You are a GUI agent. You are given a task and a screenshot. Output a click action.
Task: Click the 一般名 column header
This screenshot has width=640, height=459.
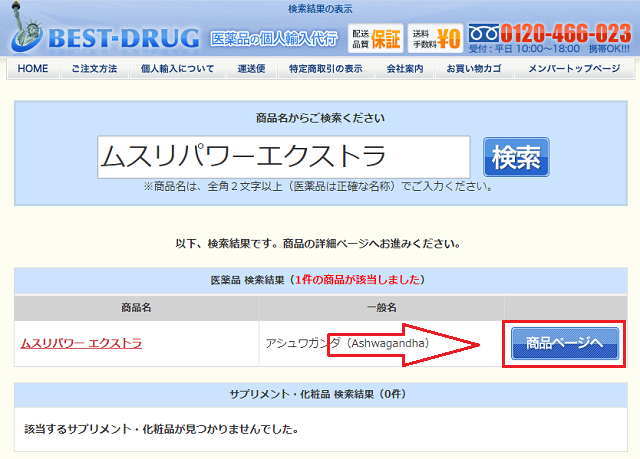(381, 308)
